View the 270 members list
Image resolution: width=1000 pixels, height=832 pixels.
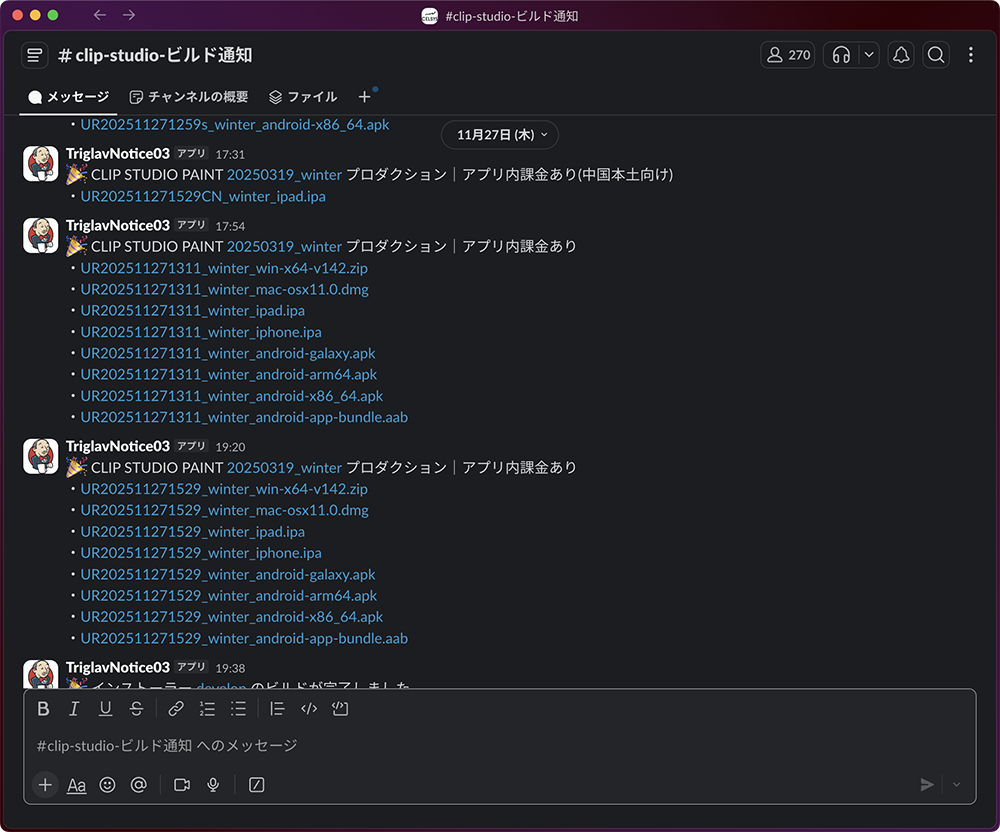pos(788,55)
